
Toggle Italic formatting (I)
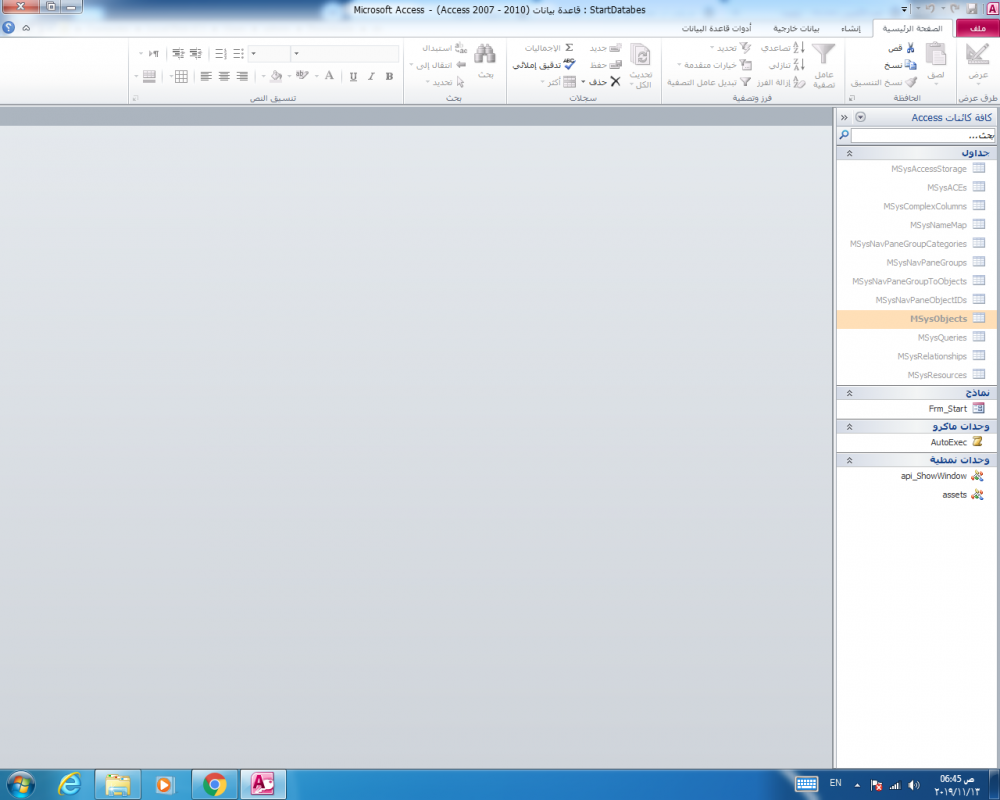coord(371,77)
